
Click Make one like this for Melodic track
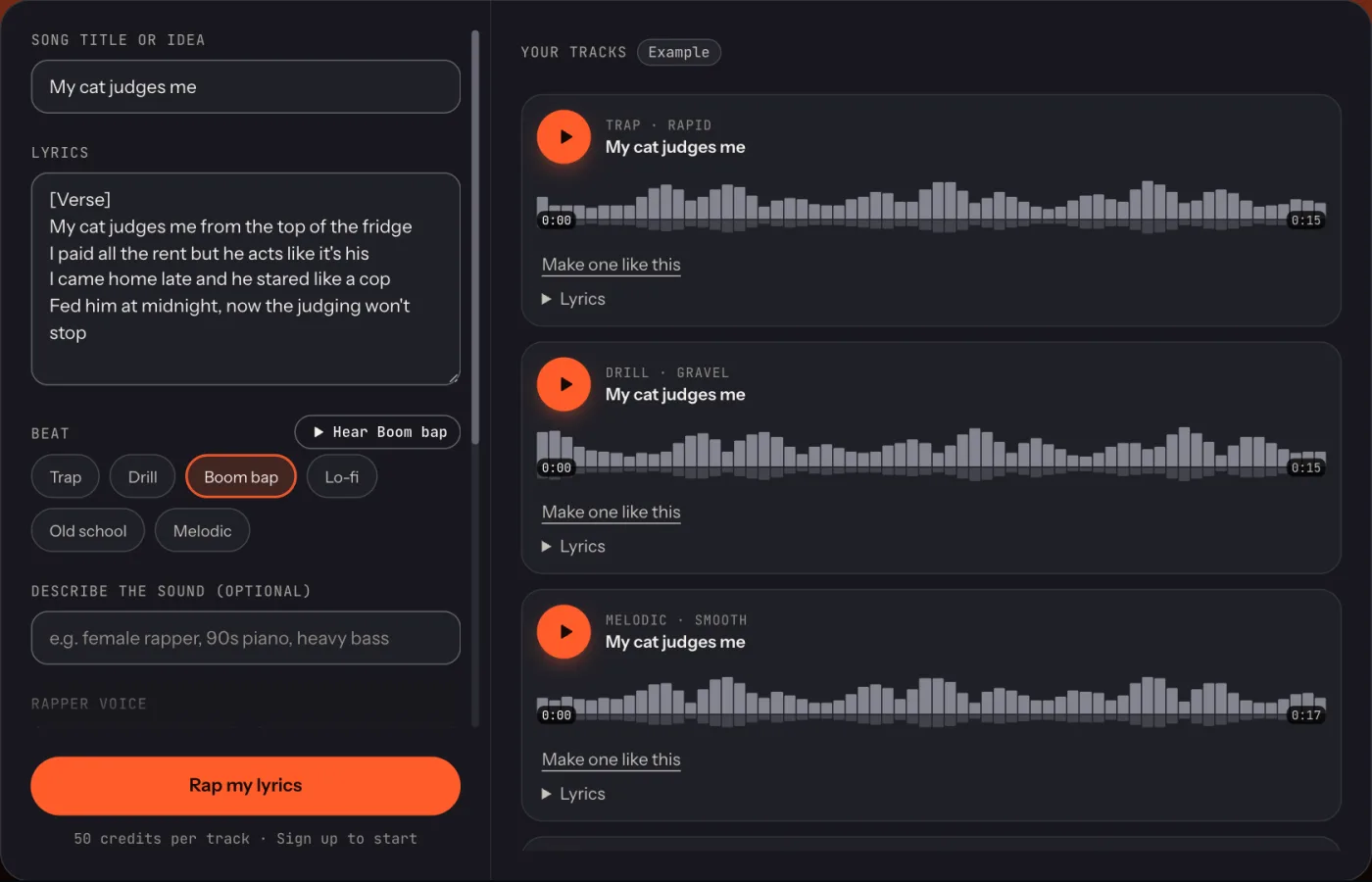pos(612,759)
